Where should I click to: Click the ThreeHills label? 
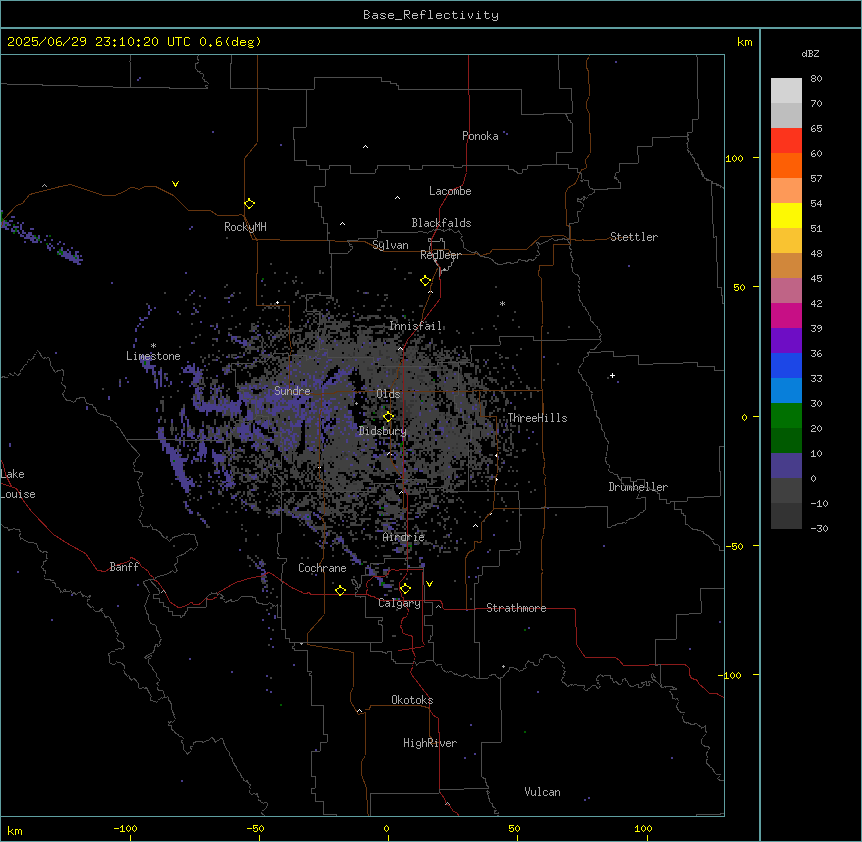click(537, 418)
